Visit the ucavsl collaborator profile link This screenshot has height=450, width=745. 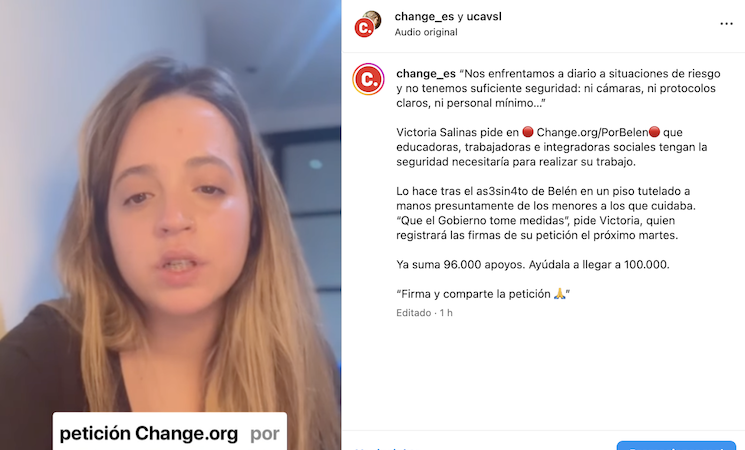(x=484, y=17)
